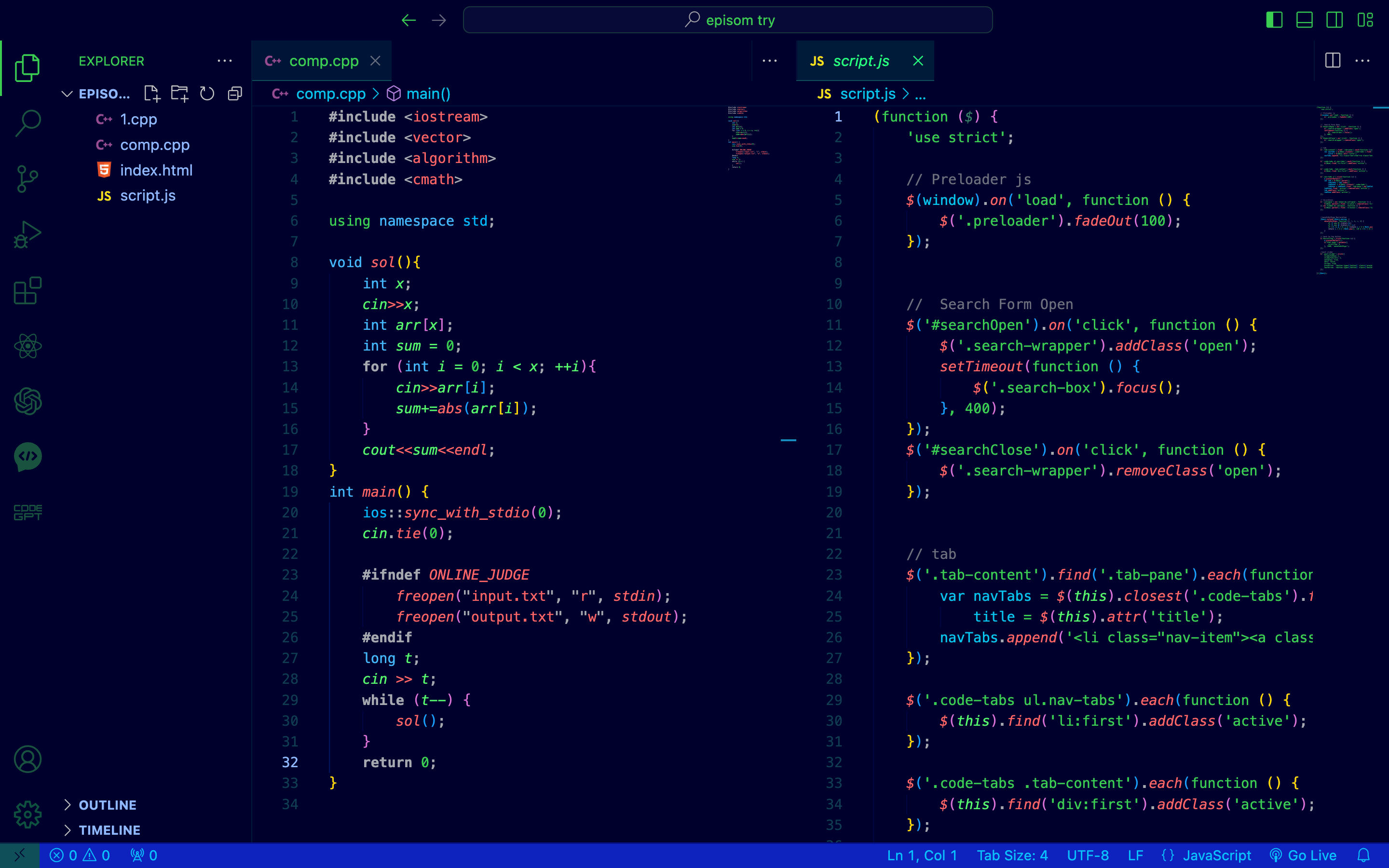Open the Extensions view
The image size is (1389, 868).
[27, 290]
